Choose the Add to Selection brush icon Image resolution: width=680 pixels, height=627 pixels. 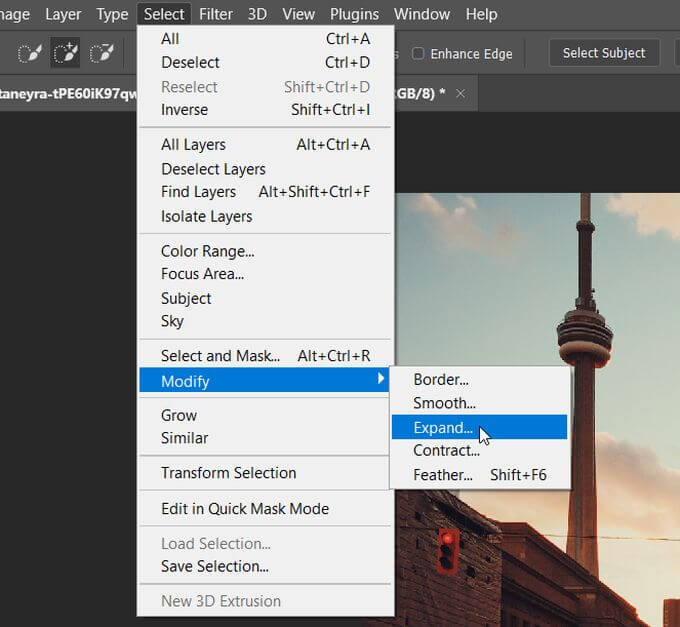pos(66,54)
